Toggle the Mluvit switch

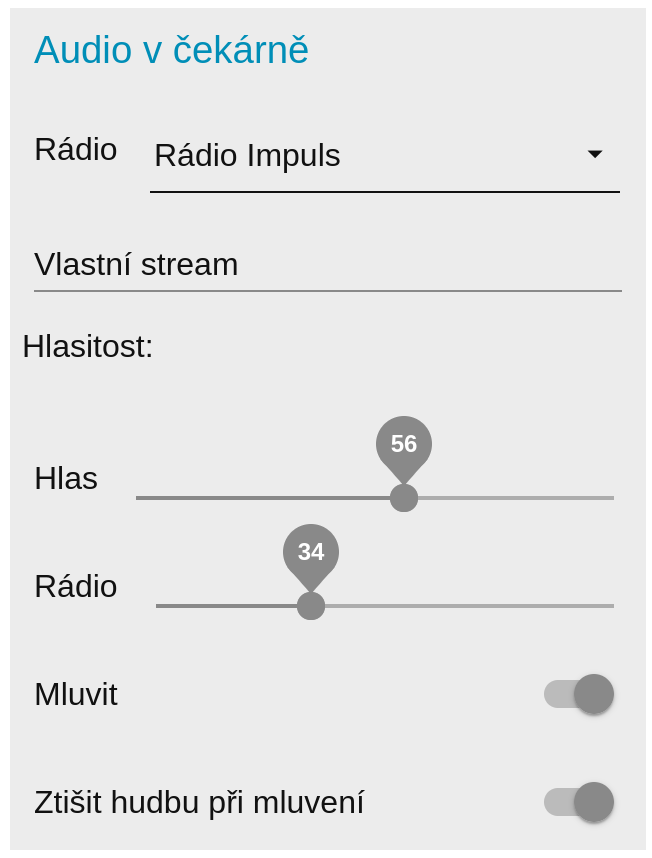click(579, 694)
